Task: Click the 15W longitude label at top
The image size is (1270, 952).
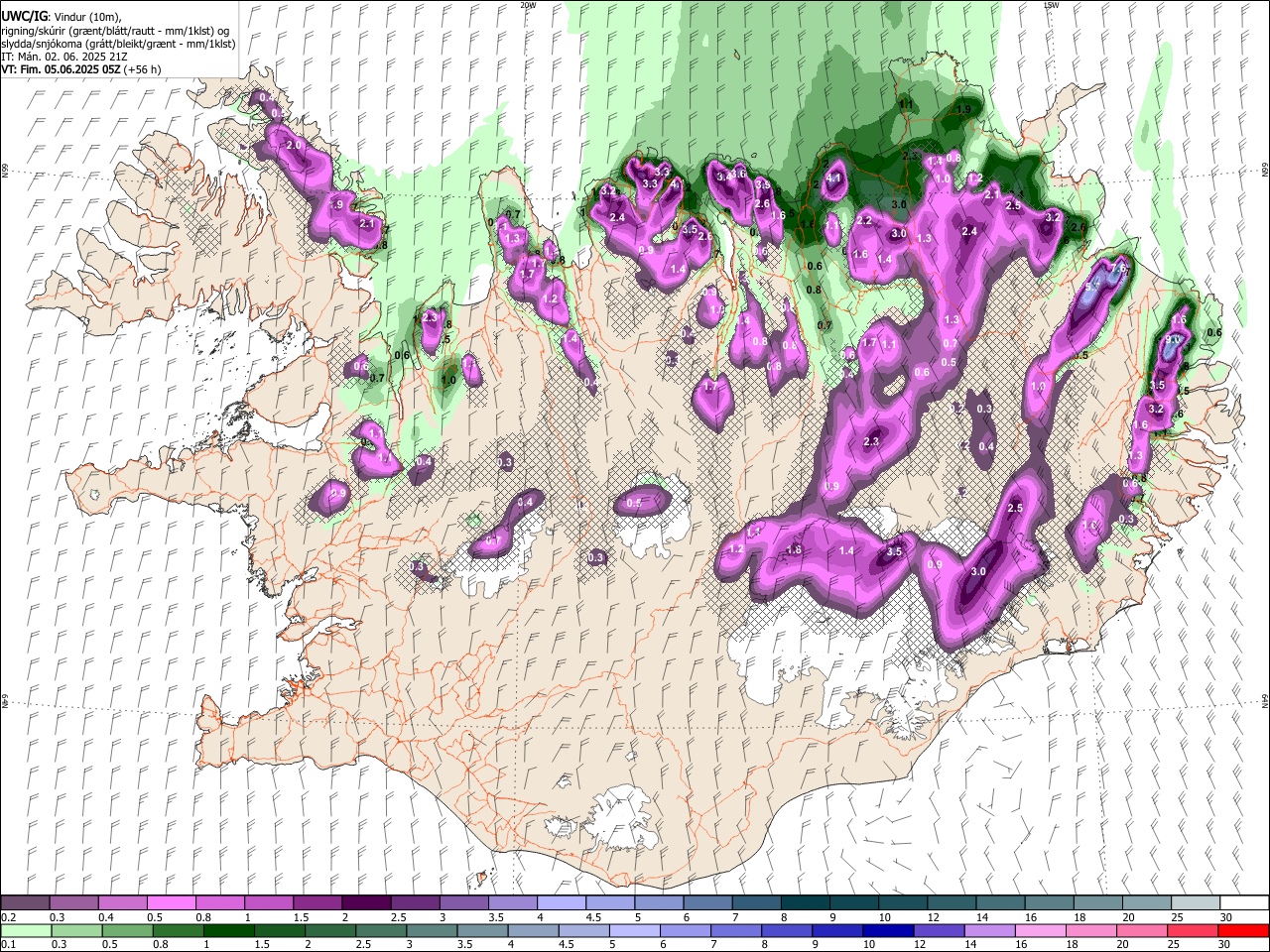Action: pos(1052,5)
